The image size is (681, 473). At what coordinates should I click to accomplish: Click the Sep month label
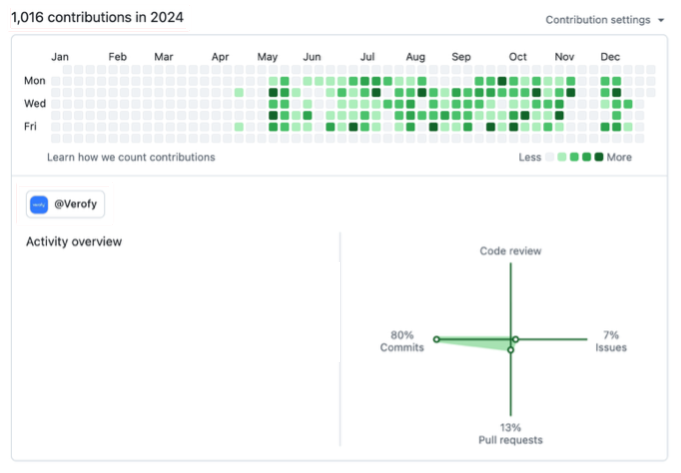click(461, 57)
